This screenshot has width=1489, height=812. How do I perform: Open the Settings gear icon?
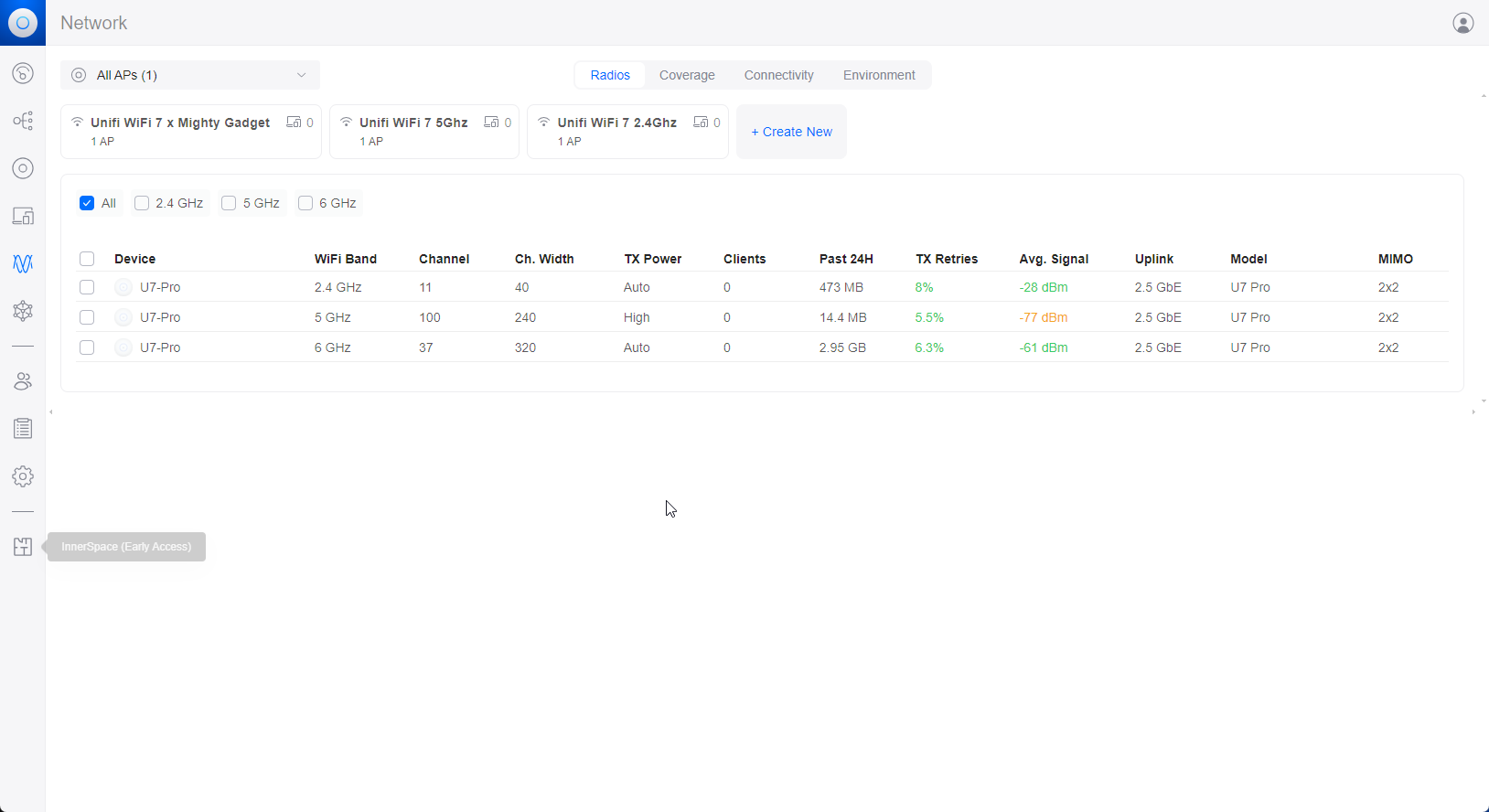(x=23, y=476)
